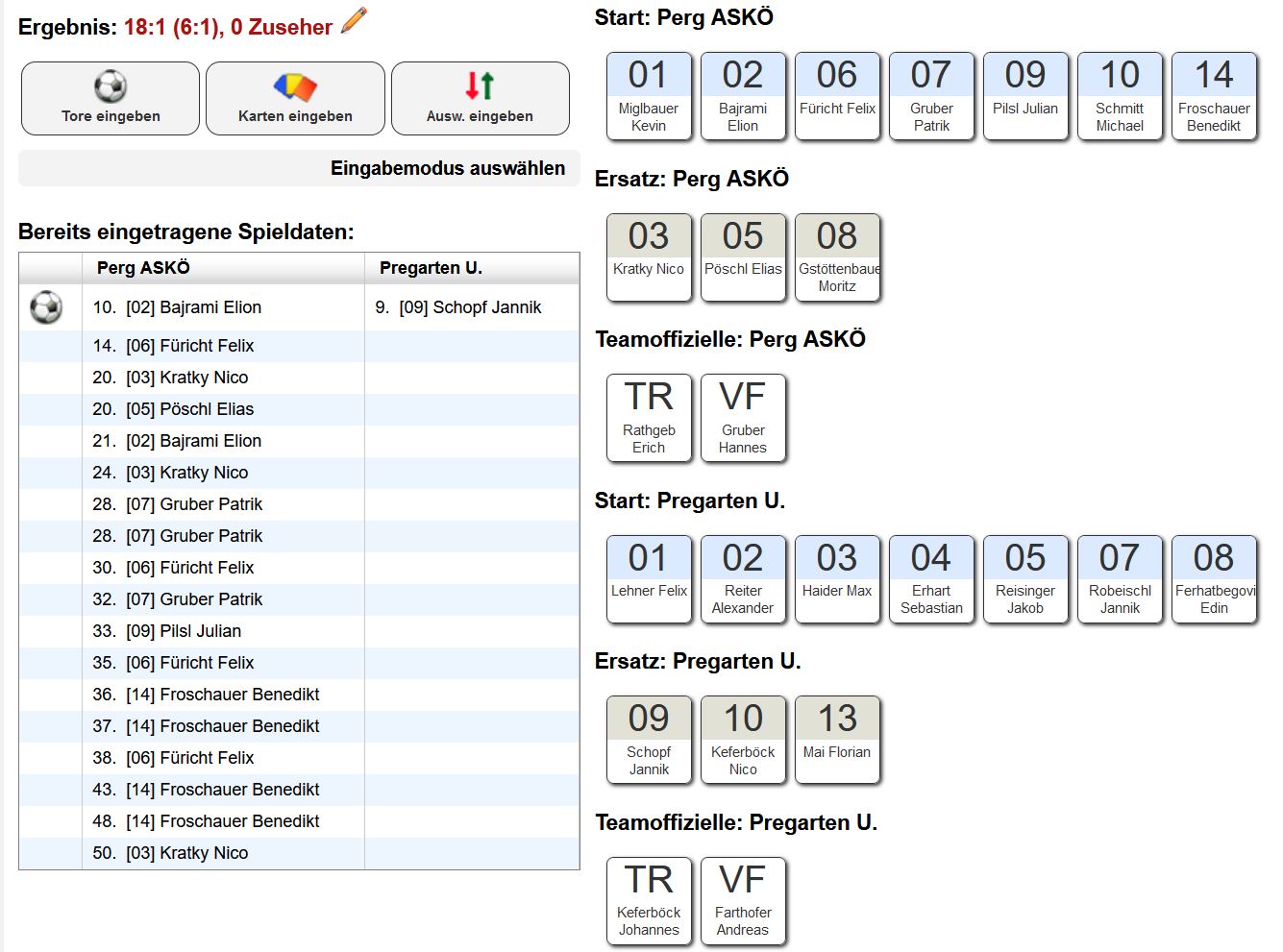Click goal entry 20. [05] Pöschl Elias
Screen dimensions: 1283x952
173,409
